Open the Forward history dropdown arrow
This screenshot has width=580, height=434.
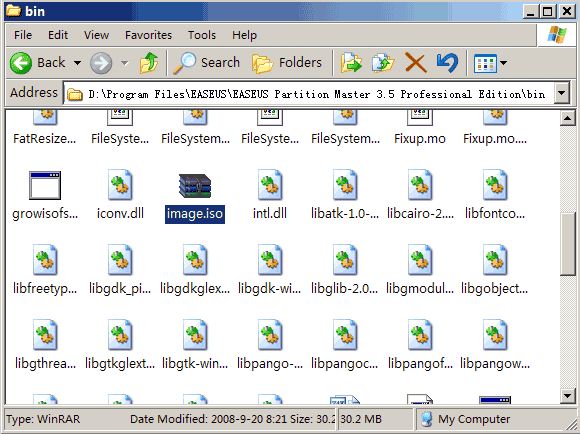pos(125,63)
